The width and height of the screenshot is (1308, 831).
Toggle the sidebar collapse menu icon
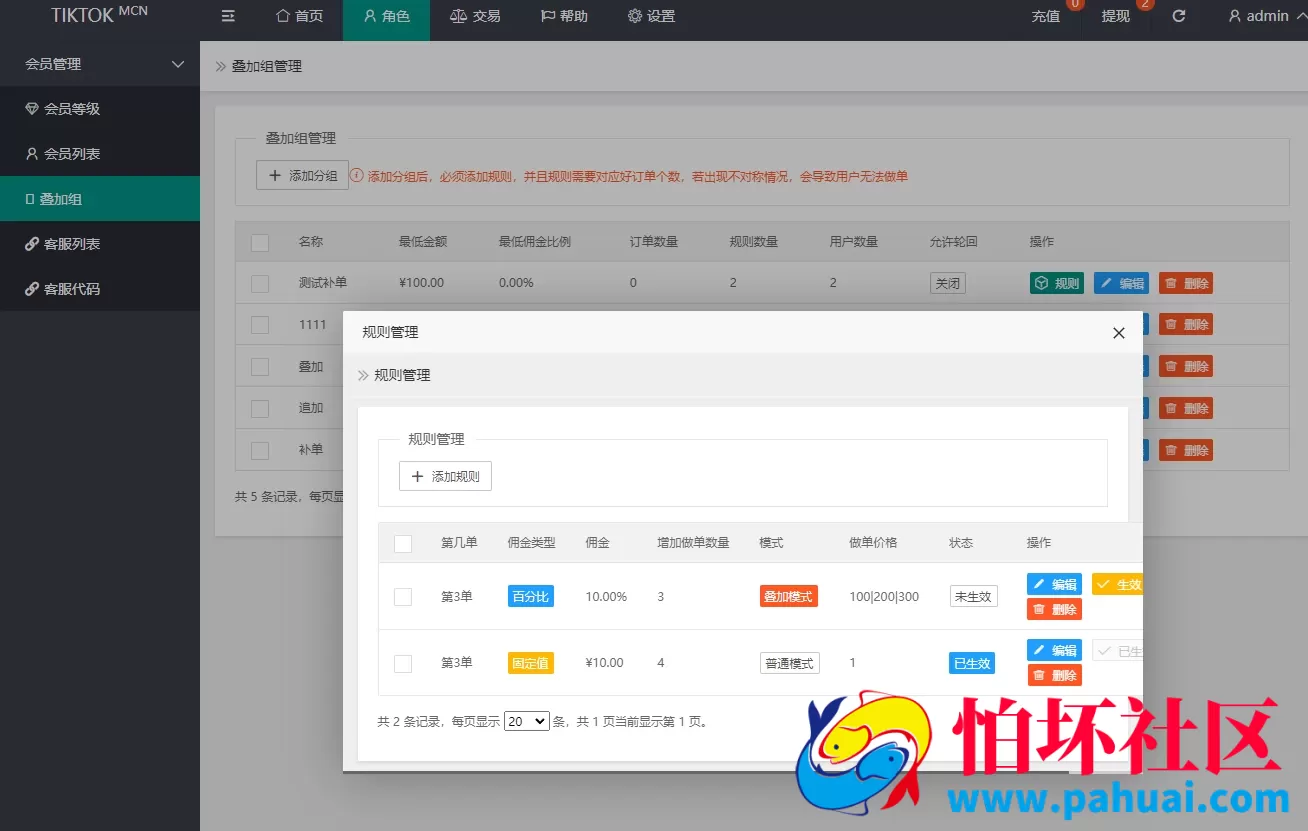229,16
